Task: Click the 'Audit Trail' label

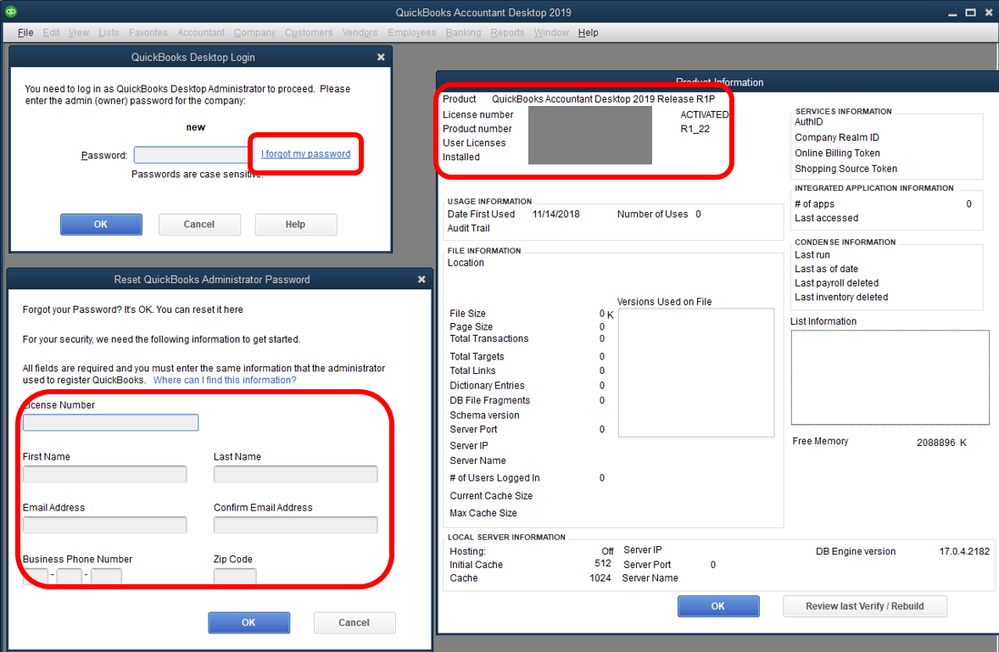Action: 469,228
